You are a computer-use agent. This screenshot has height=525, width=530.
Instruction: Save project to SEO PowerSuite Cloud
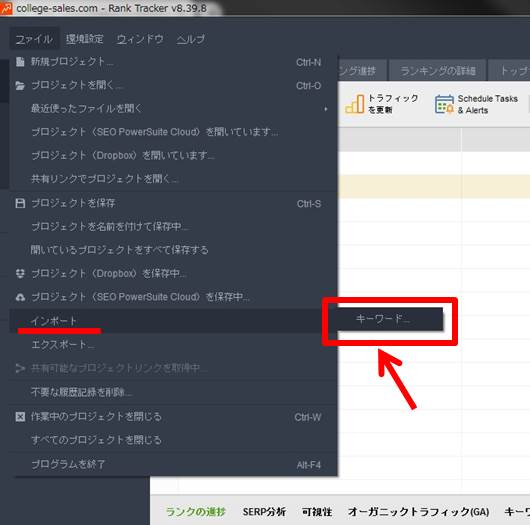(x=173, y=297)
